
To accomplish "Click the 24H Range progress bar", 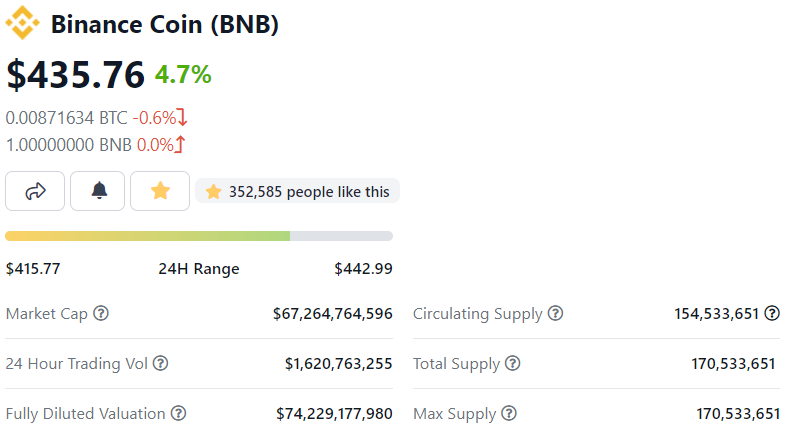I will click(x=199, y=236).
